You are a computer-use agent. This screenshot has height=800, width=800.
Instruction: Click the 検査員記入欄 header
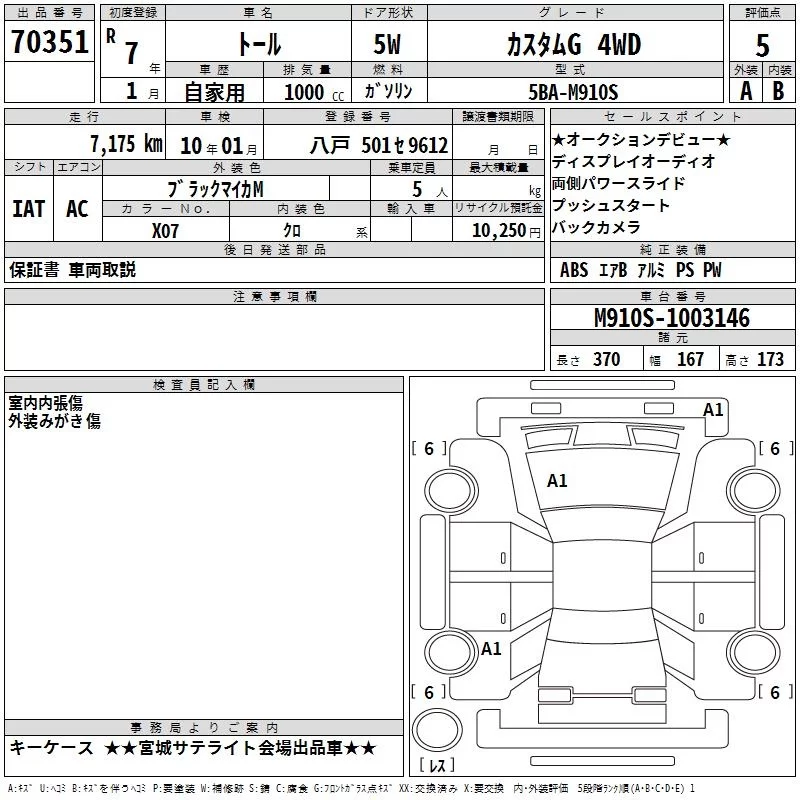tap(204, 385)
